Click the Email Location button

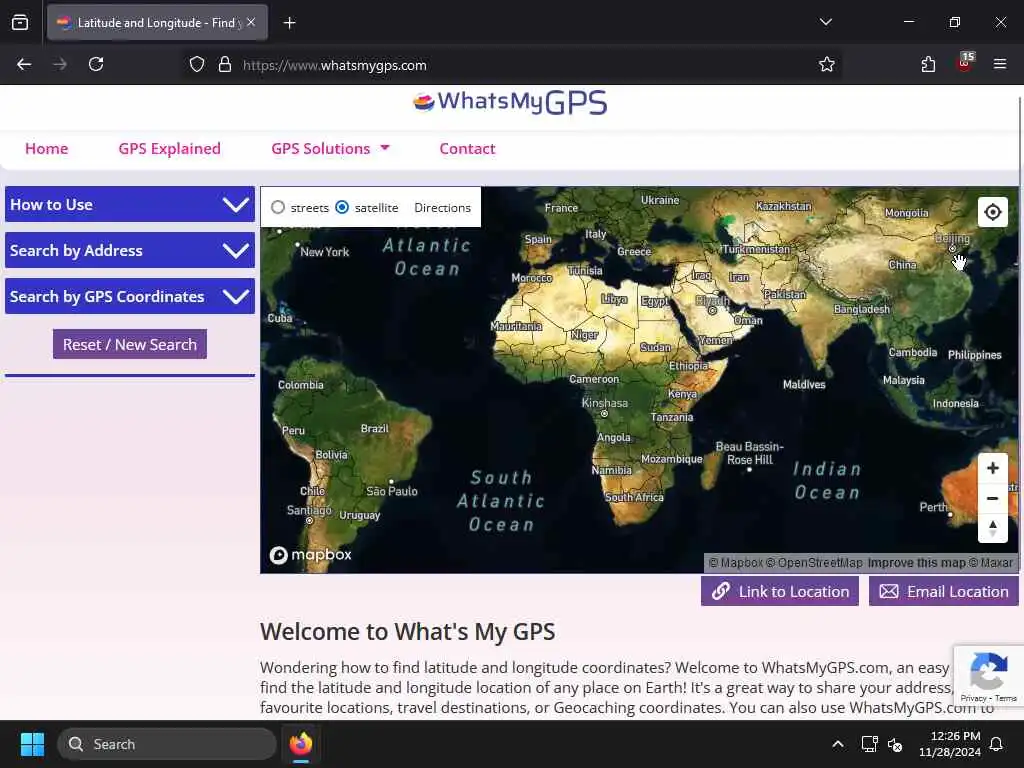[x=944, y=591]
